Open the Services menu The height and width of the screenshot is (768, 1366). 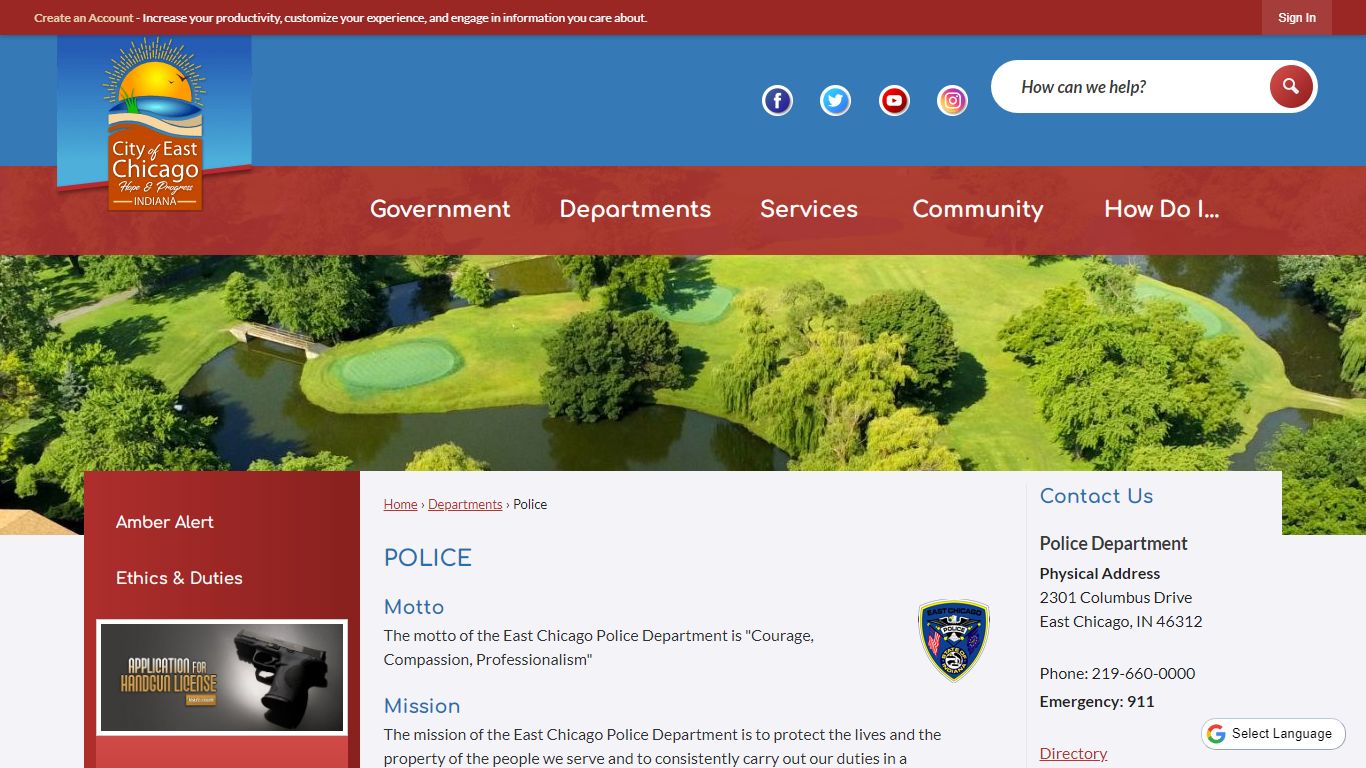coord(809,209)
